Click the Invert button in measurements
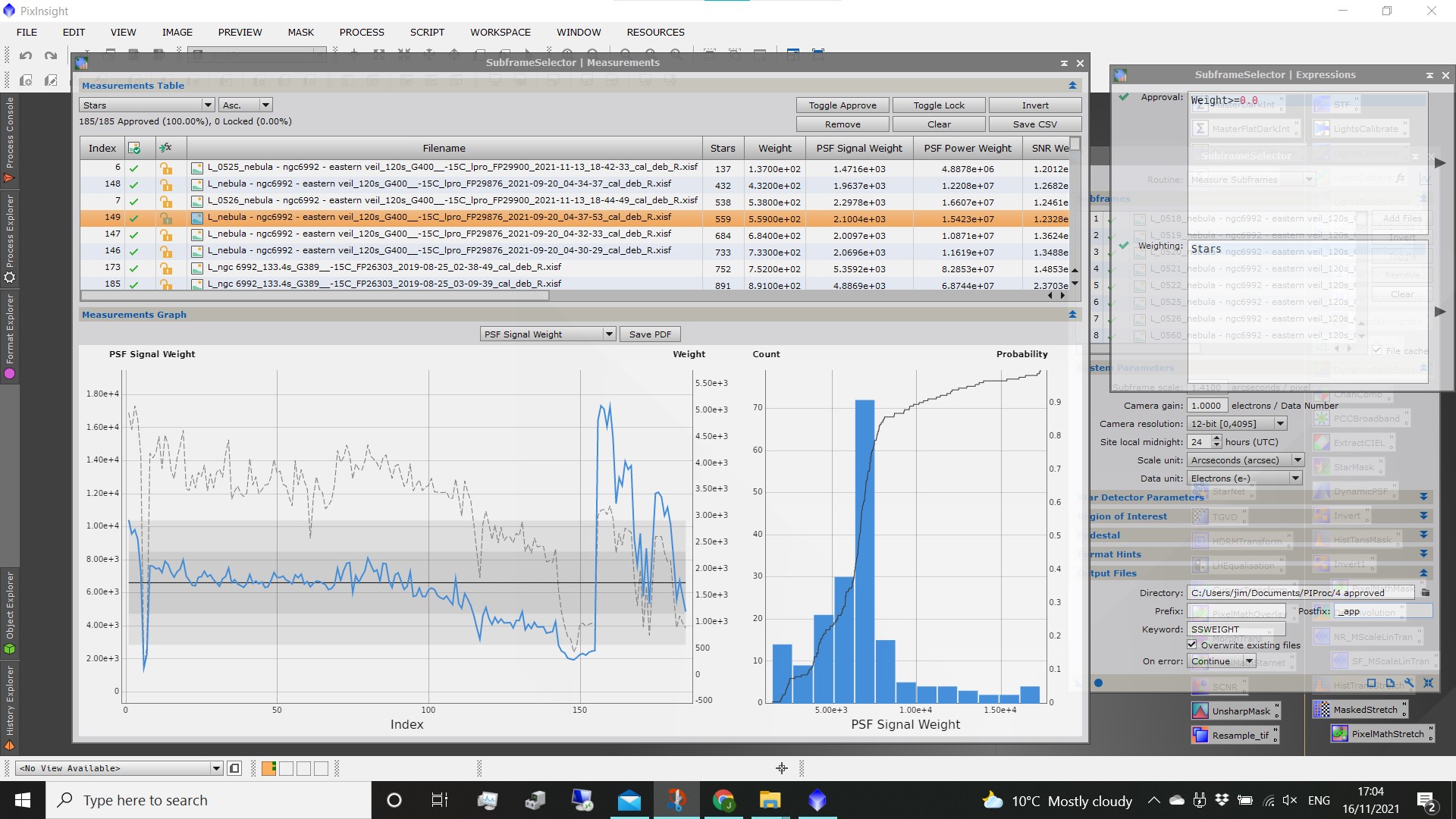This screenshot has height=819, width=1456. tap(1034, 104)
